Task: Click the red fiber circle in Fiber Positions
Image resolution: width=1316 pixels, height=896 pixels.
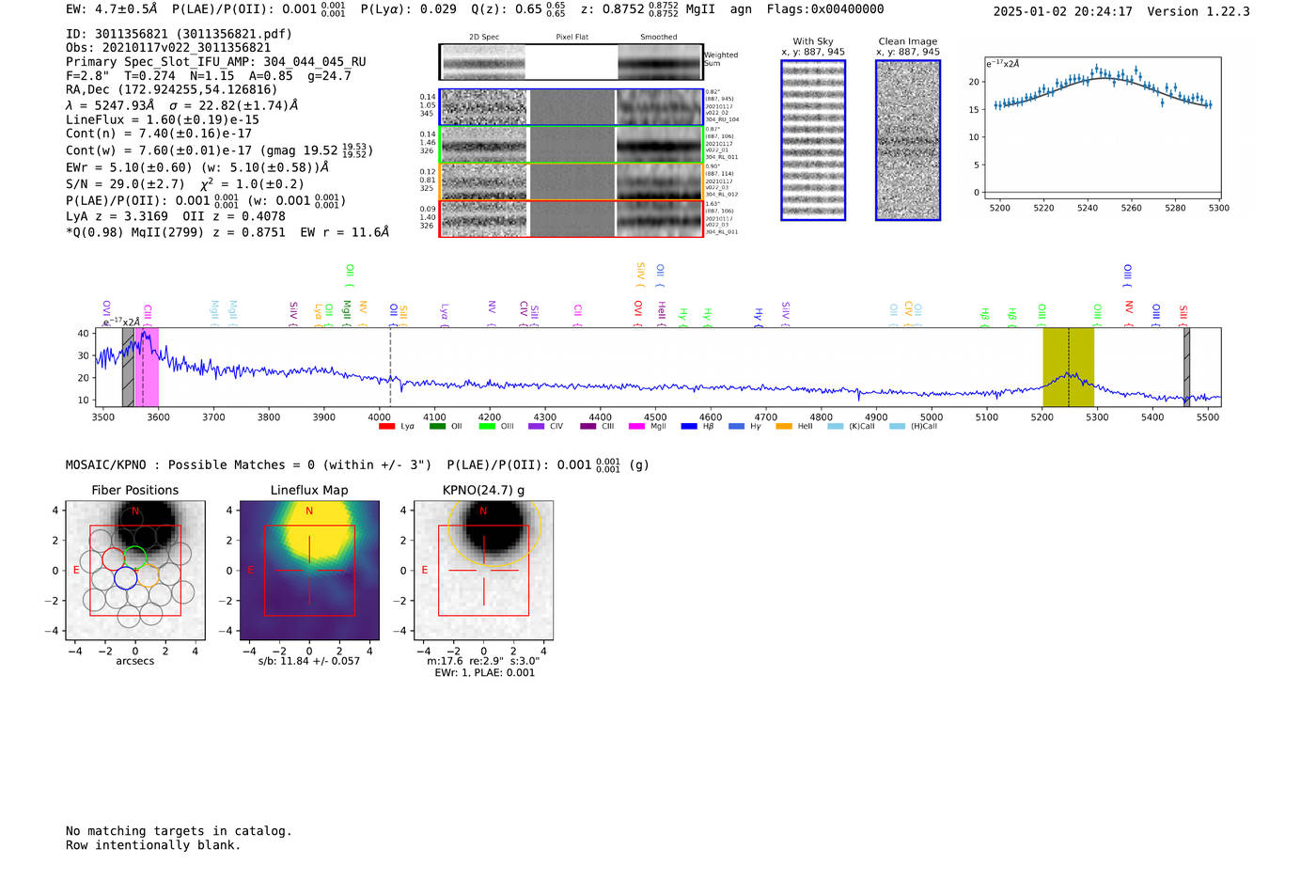Action: click(x=113, y=558)
